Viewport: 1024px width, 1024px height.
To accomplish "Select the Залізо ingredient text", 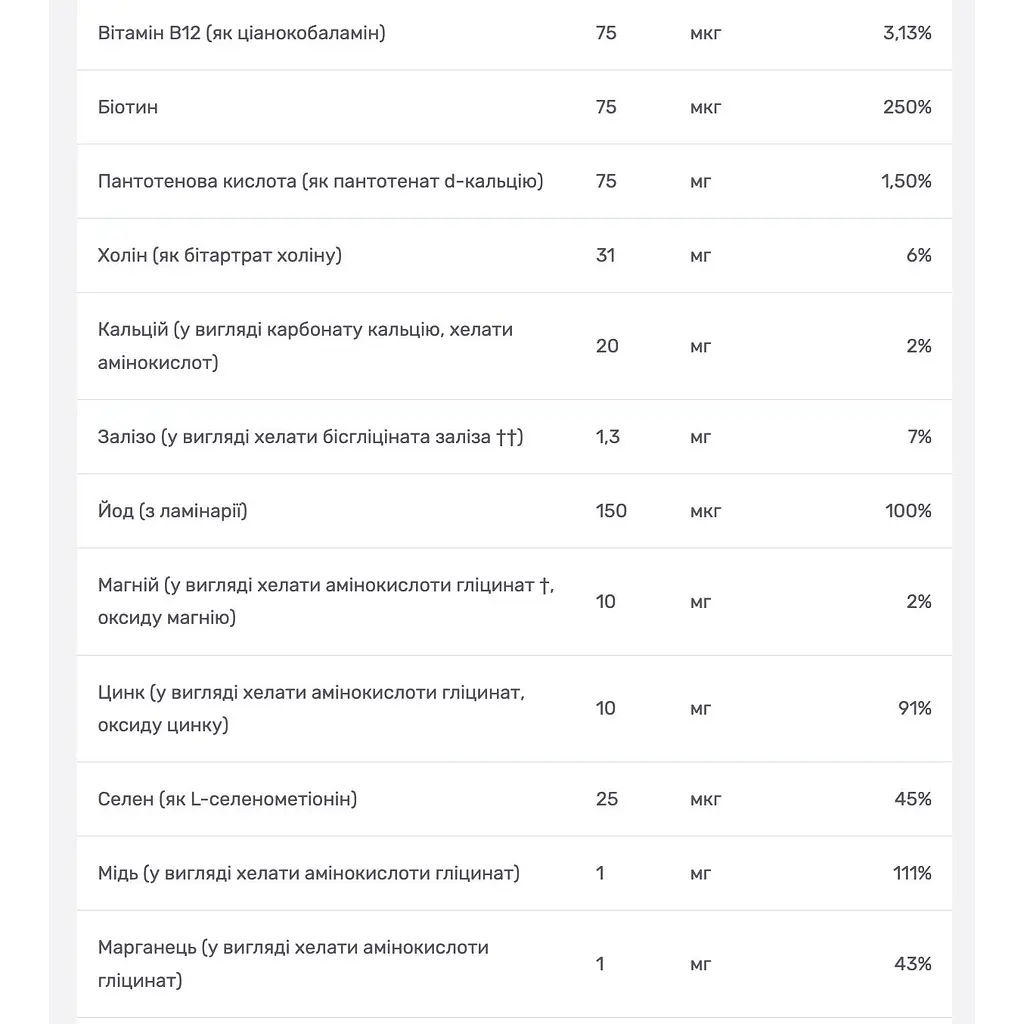I will point(310,437).
